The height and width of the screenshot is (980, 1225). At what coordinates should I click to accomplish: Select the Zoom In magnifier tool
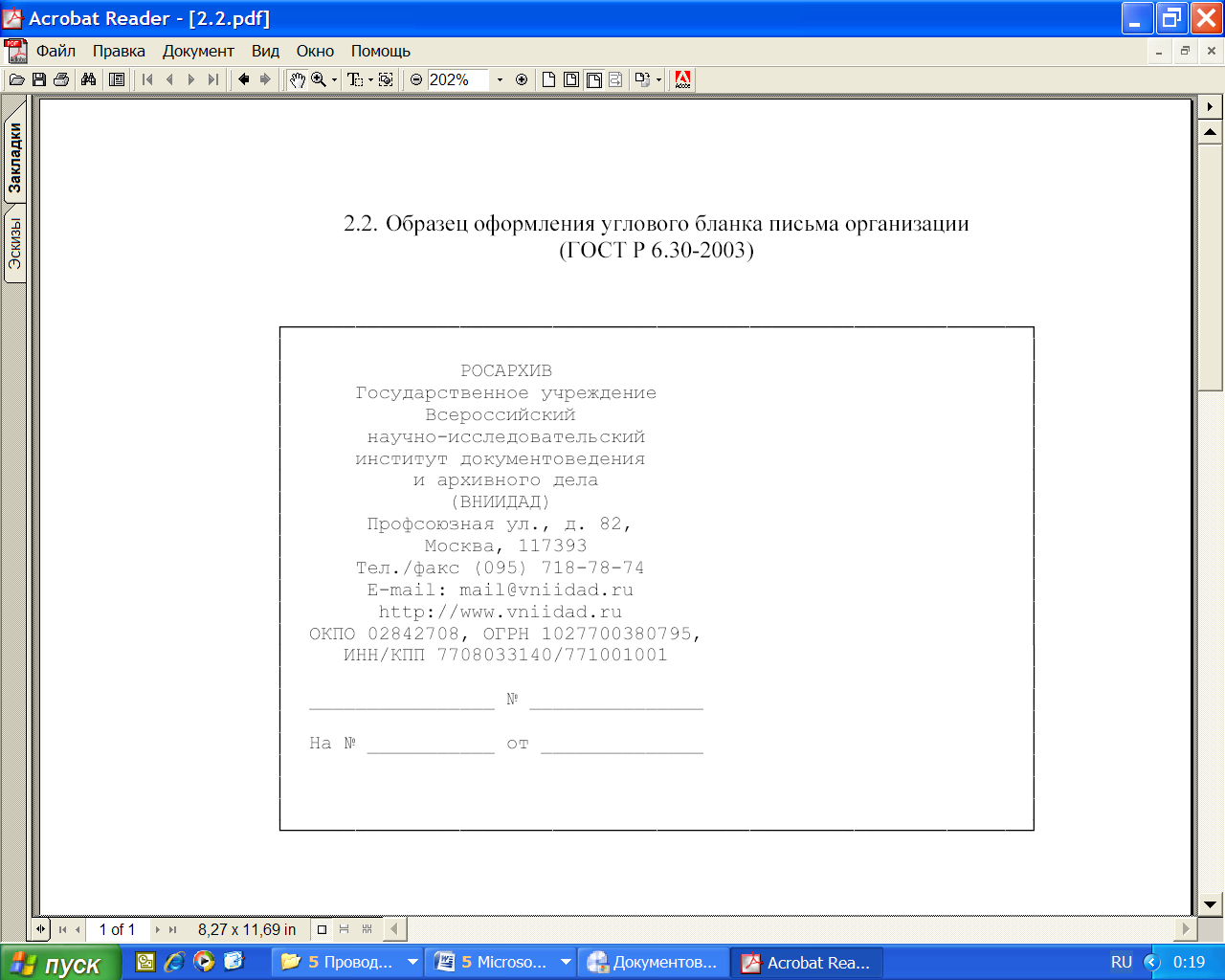point(319,79)
